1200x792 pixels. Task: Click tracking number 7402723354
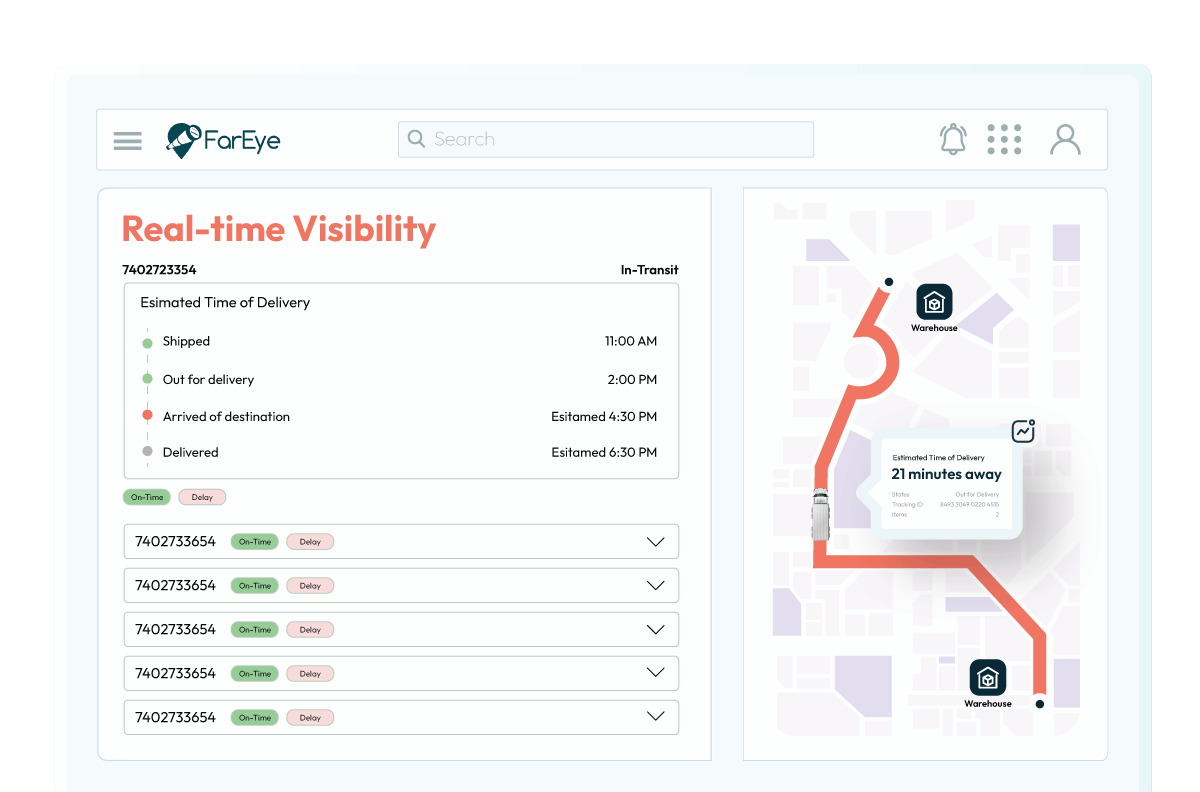click(159, 270)
